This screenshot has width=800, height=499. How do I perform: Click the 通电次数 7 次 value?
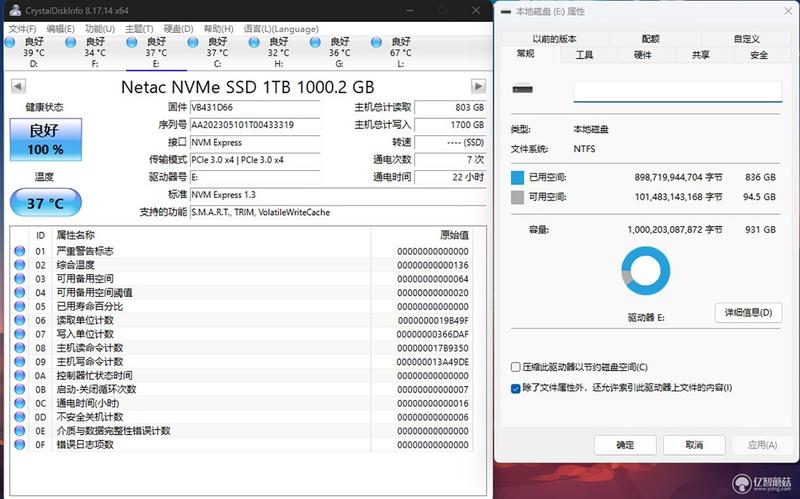tap(450, 160)
